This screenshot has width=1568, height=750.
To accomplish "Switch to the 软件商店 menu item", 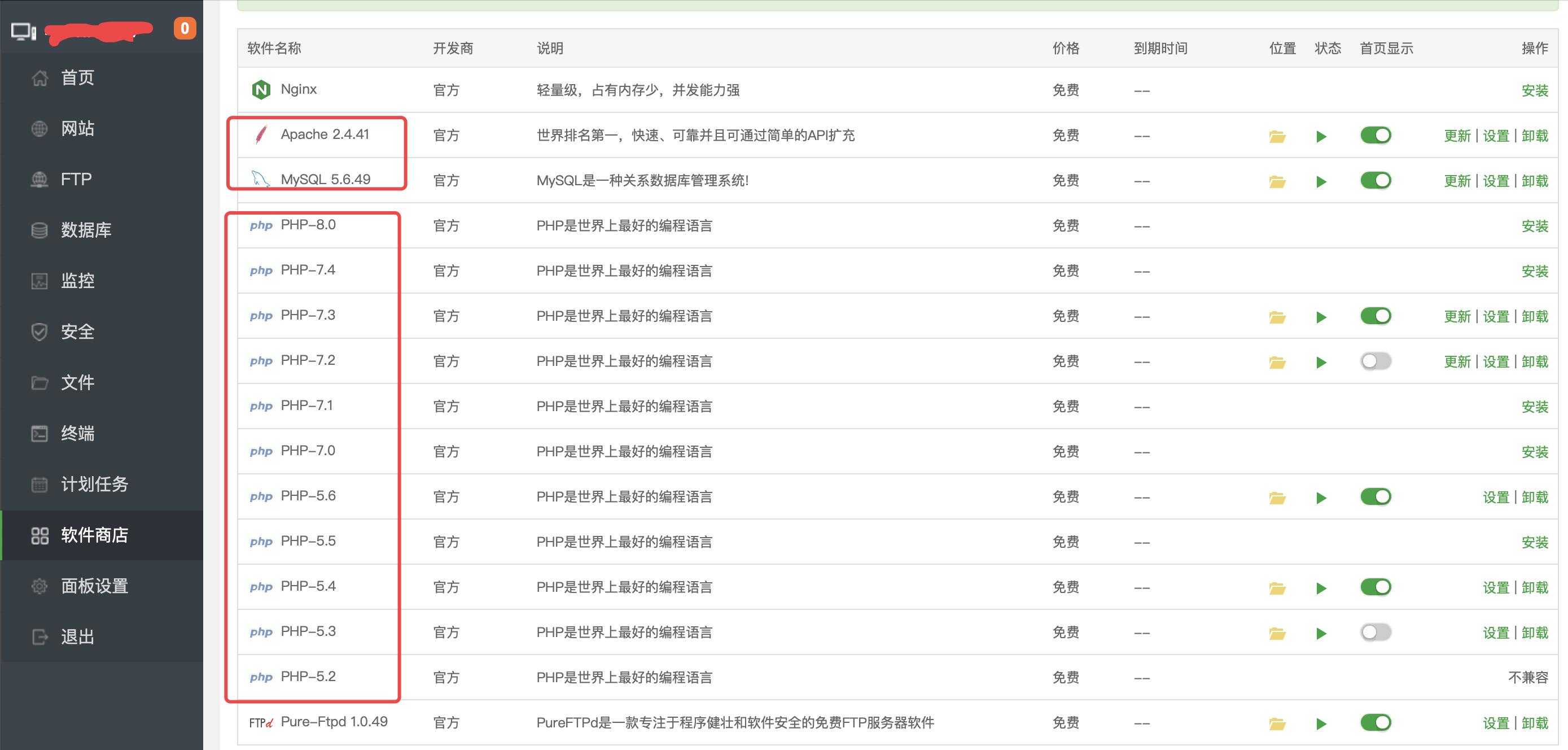I will click(94, 535).
